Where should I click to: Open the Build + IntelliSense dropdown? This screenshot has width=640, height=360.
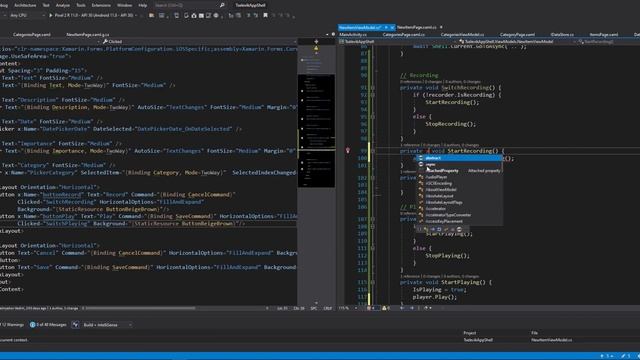(107, 325)
